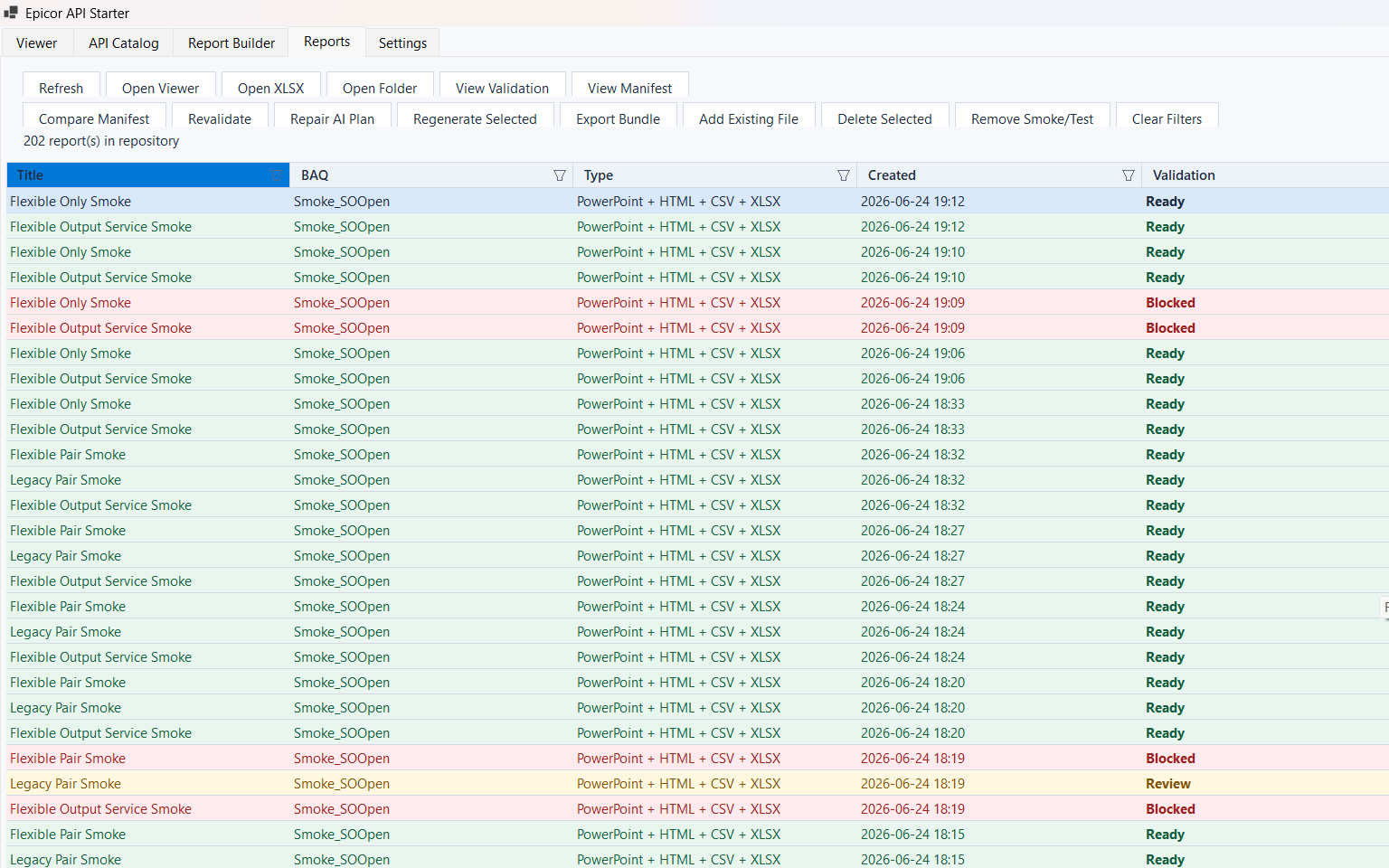Select Legacy Pair Smoke row created 18:24
Screen dimensions: 1389x868
698,632
